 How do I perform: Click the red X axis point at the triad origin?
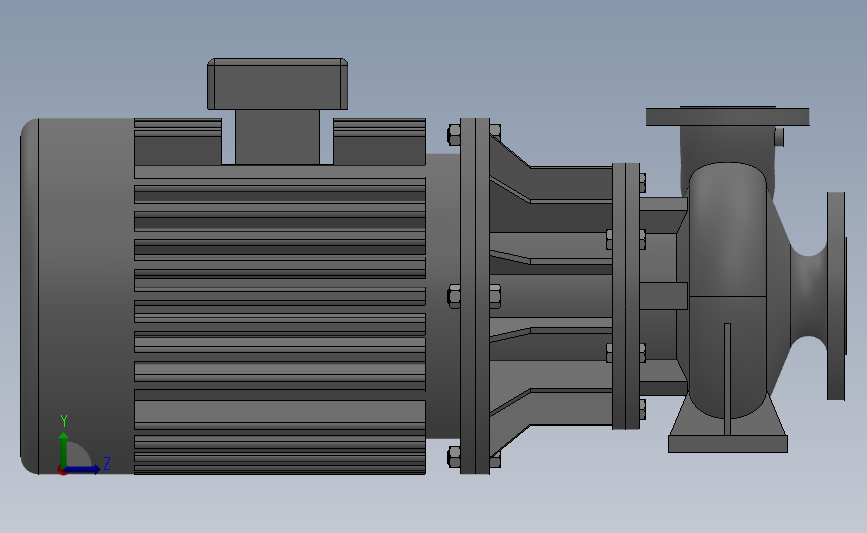tap(62, 471)
